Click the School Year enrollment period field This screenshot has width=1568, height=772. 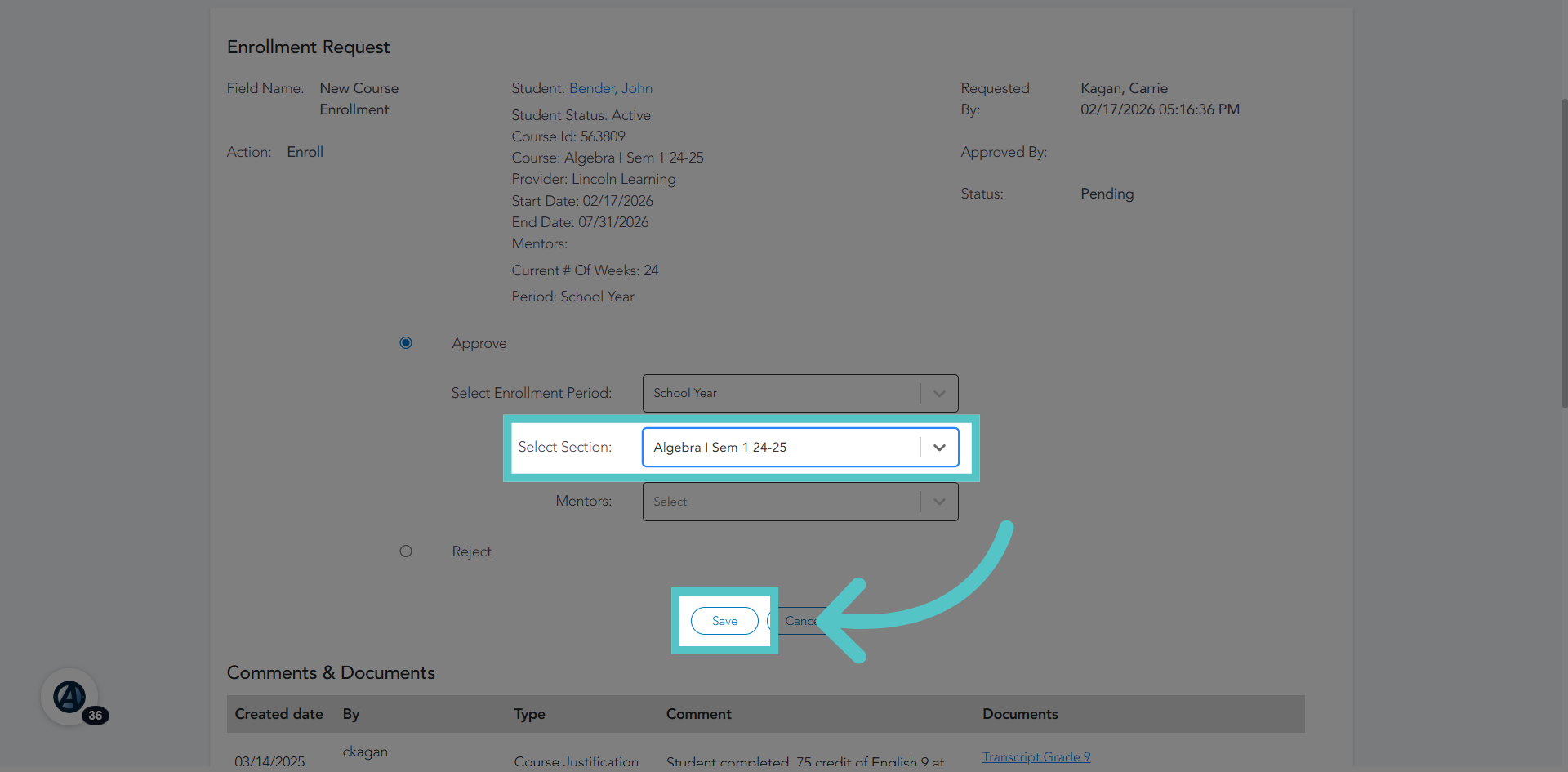pos(782,393)
